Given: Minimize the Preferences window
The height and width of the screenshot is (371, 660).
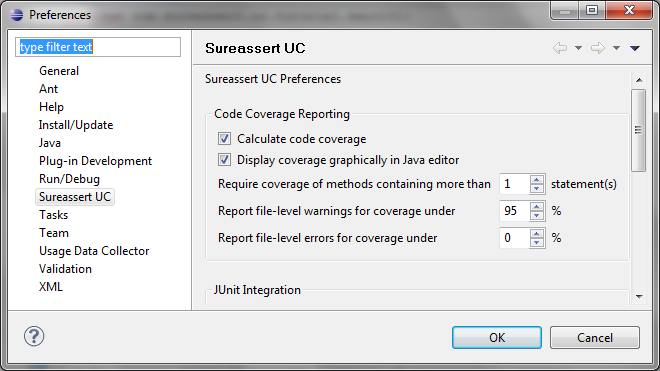Looking at the screenshot, I should coord(565,10).
